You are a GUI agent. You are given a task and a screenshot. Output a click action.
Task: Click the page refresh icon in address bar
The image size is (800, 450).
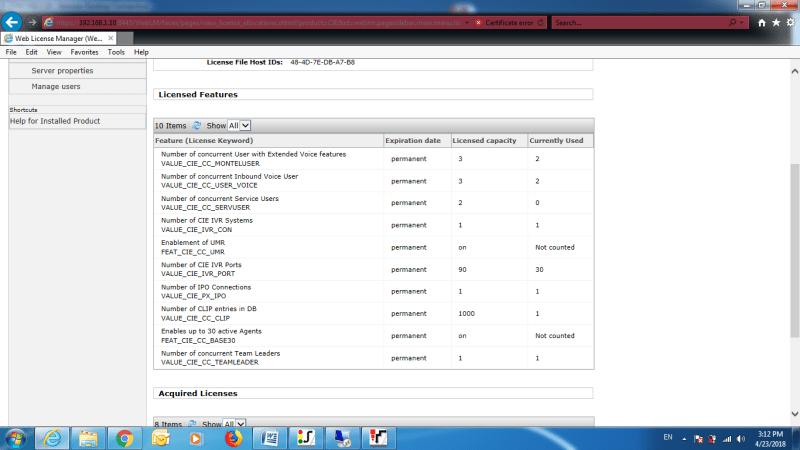click(541, 22)
